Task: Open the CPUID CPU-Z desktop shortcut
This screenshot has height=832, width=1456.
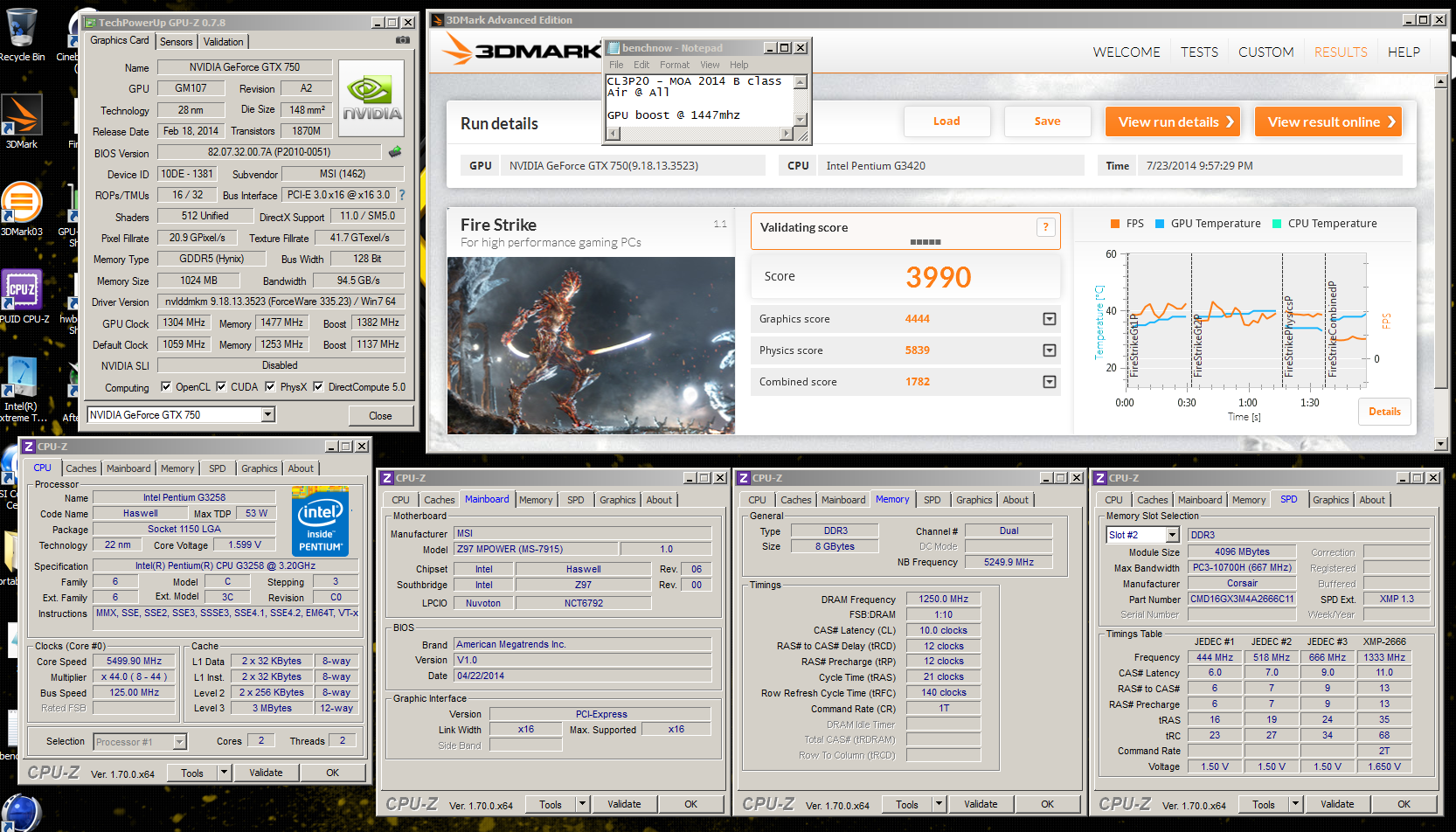Action: coord(24,297)
